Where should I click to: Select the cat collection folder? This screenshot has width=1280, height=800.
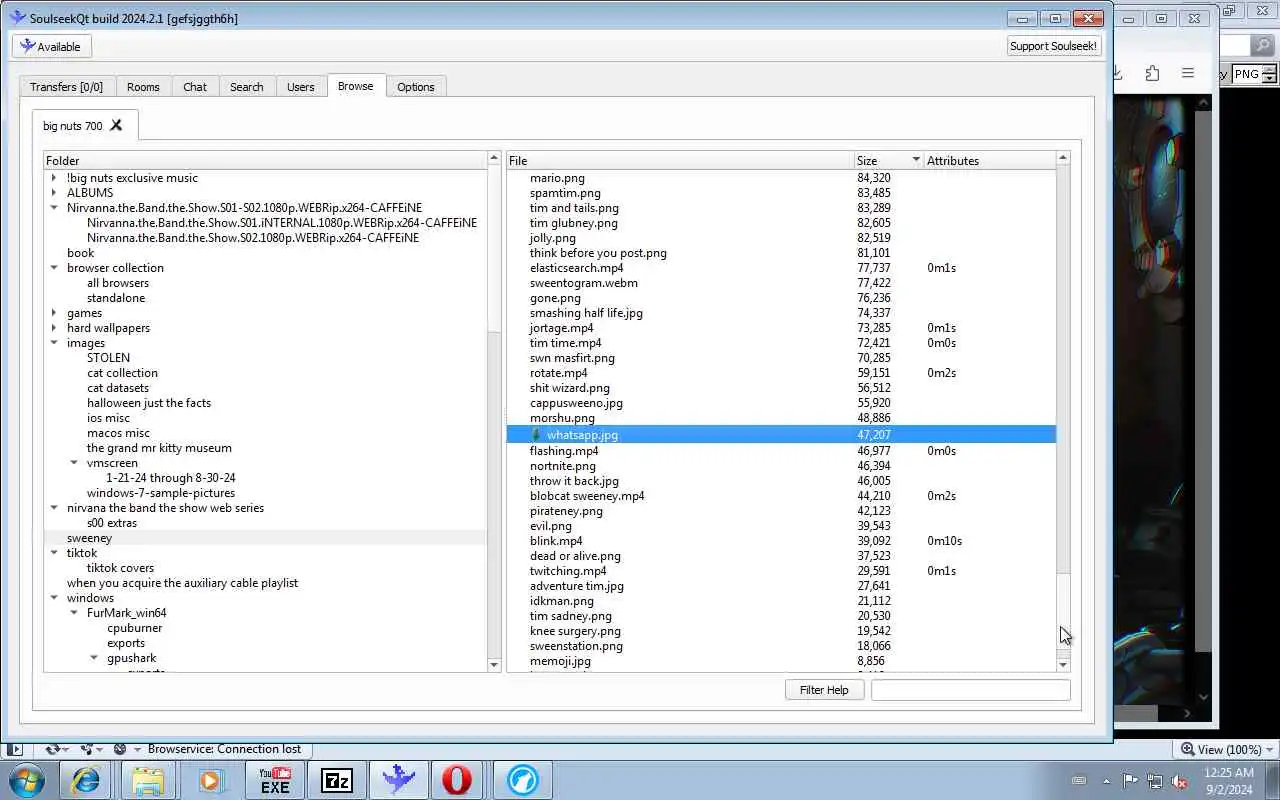pos(122,373)
